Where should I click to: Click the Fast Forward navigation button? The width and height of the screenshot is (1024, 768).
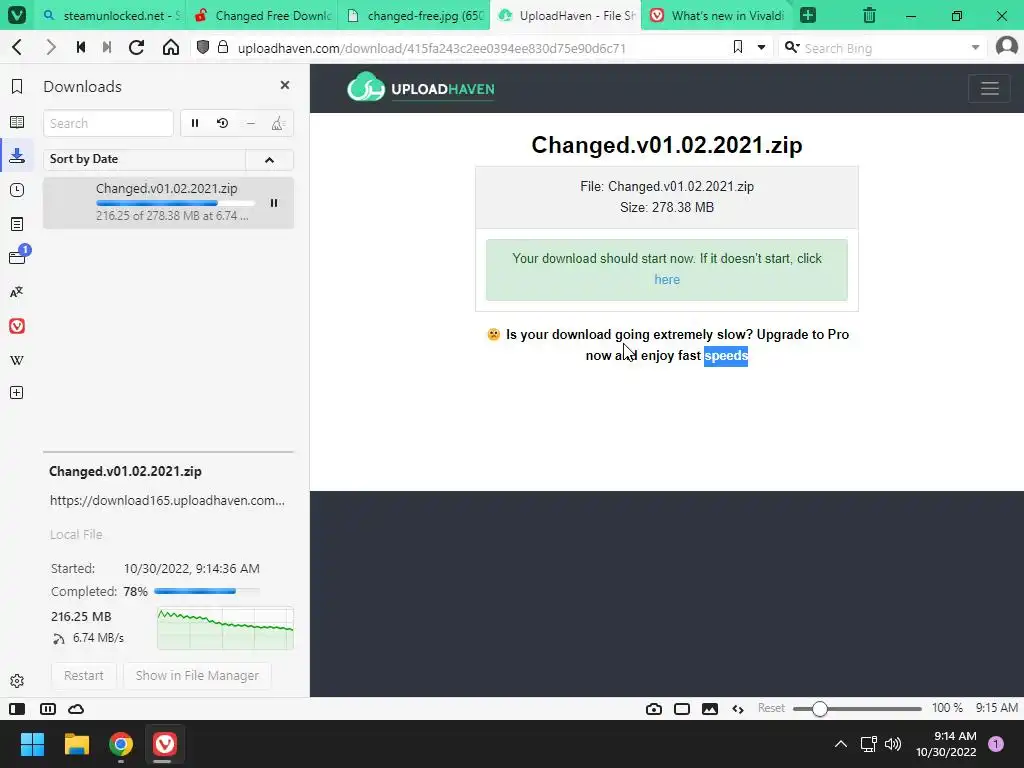(107, 47)
